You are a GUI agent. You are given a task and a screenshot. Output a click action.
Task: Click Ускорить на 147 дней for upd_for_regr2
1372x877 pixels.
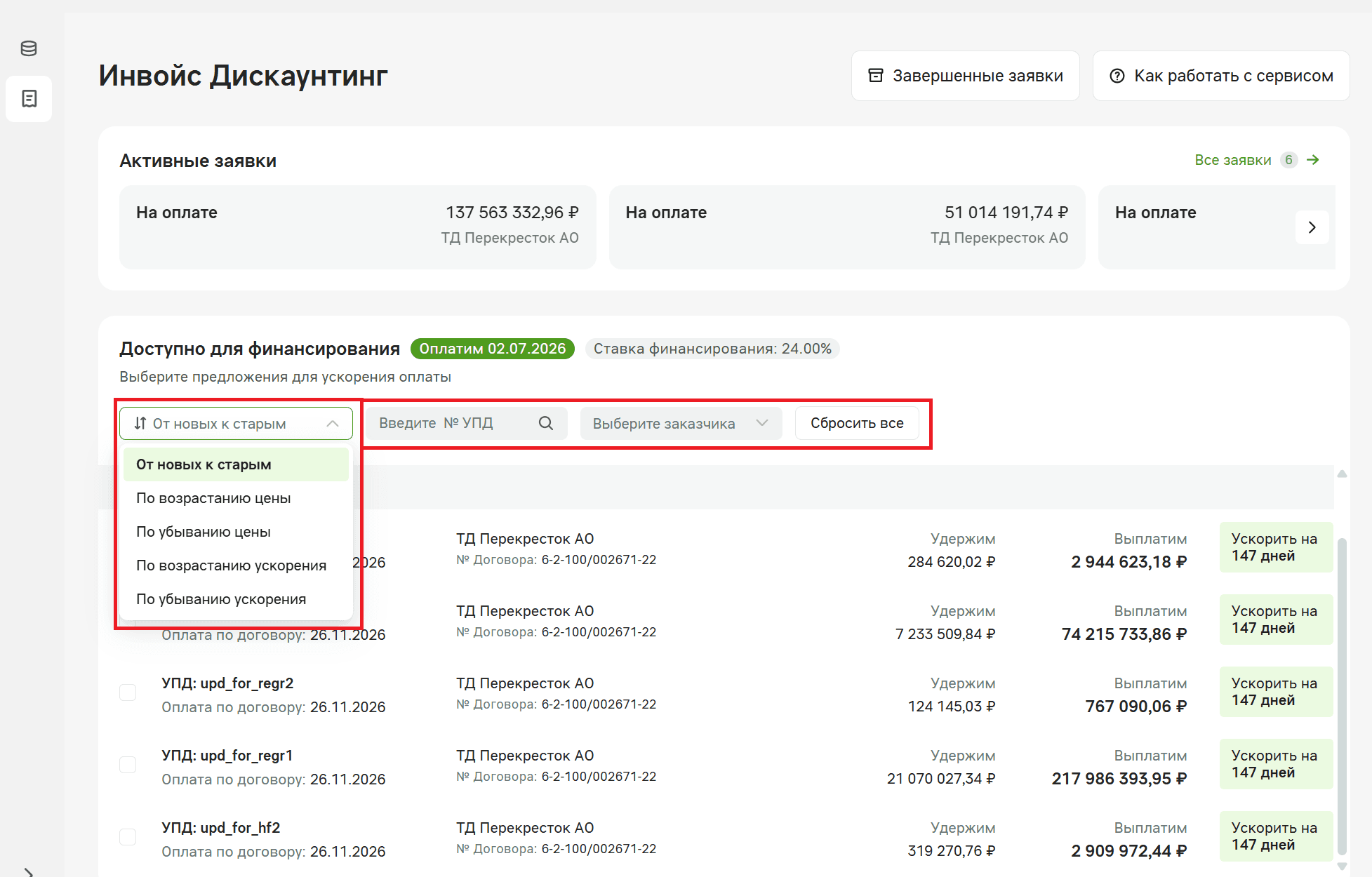[1276, 692]
